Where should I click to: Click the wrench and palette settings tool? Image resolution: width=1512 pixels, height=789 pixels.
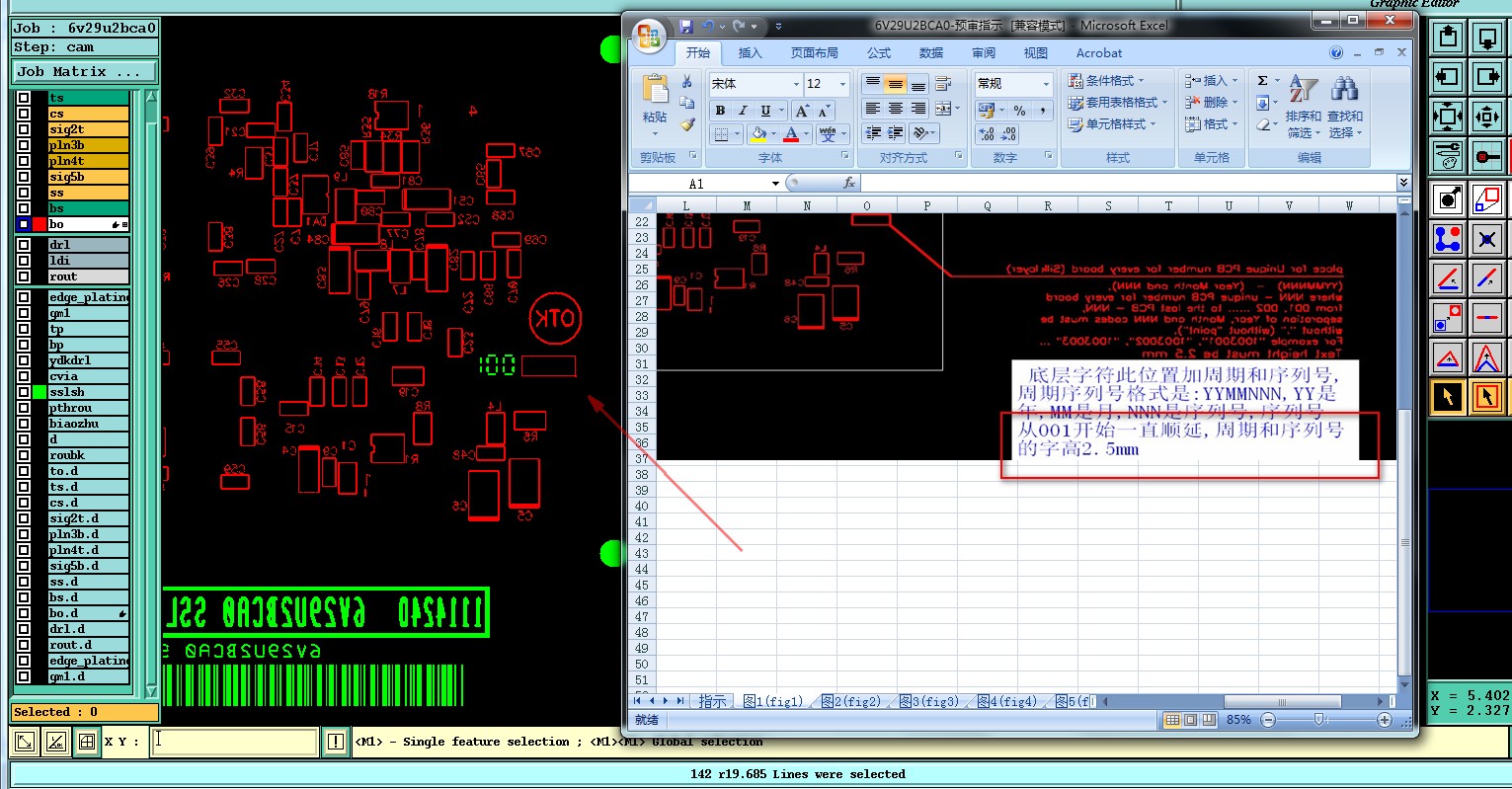point(1448,156)
